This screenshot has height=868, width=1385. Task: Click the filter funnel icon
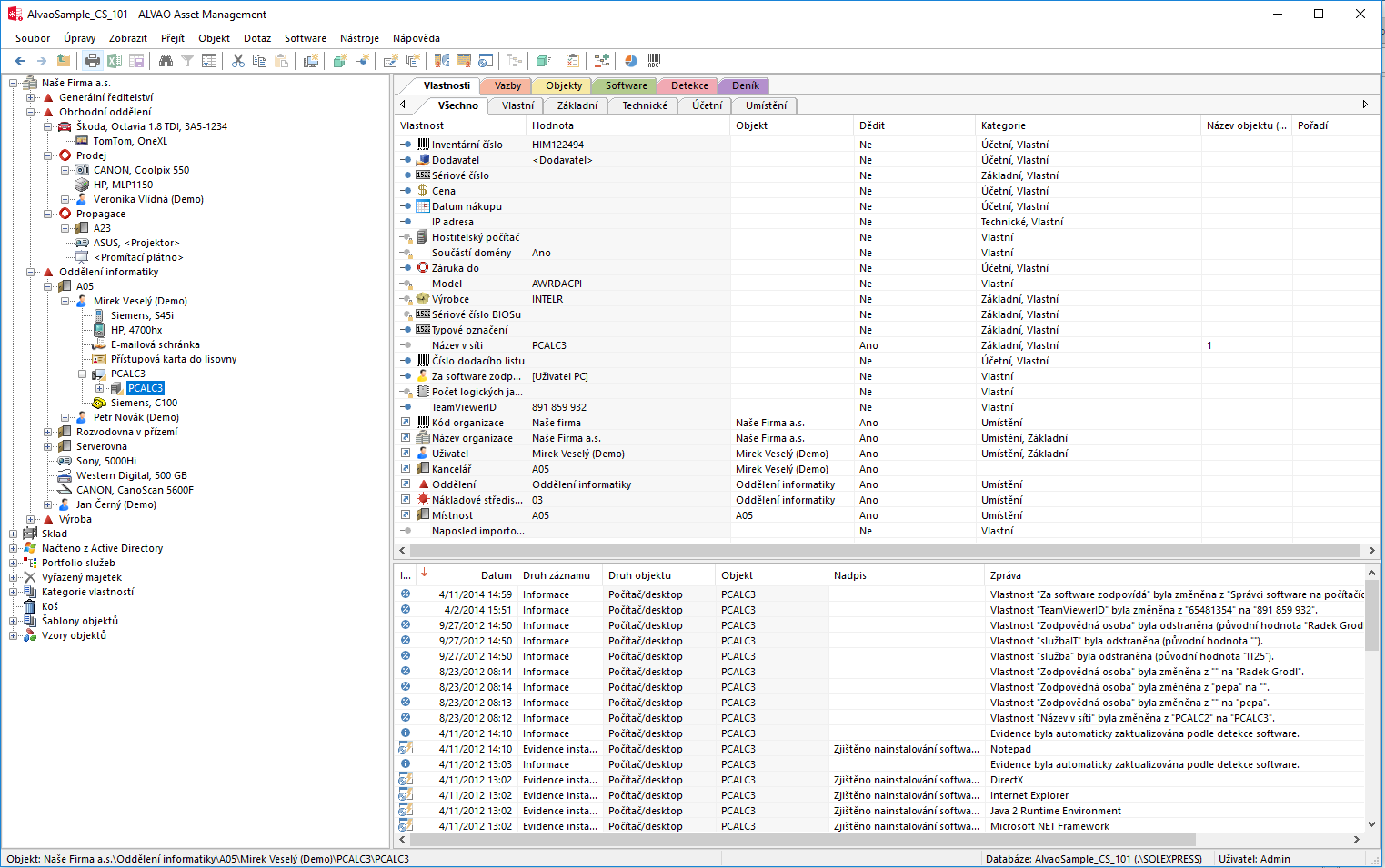tap(187, 61)
